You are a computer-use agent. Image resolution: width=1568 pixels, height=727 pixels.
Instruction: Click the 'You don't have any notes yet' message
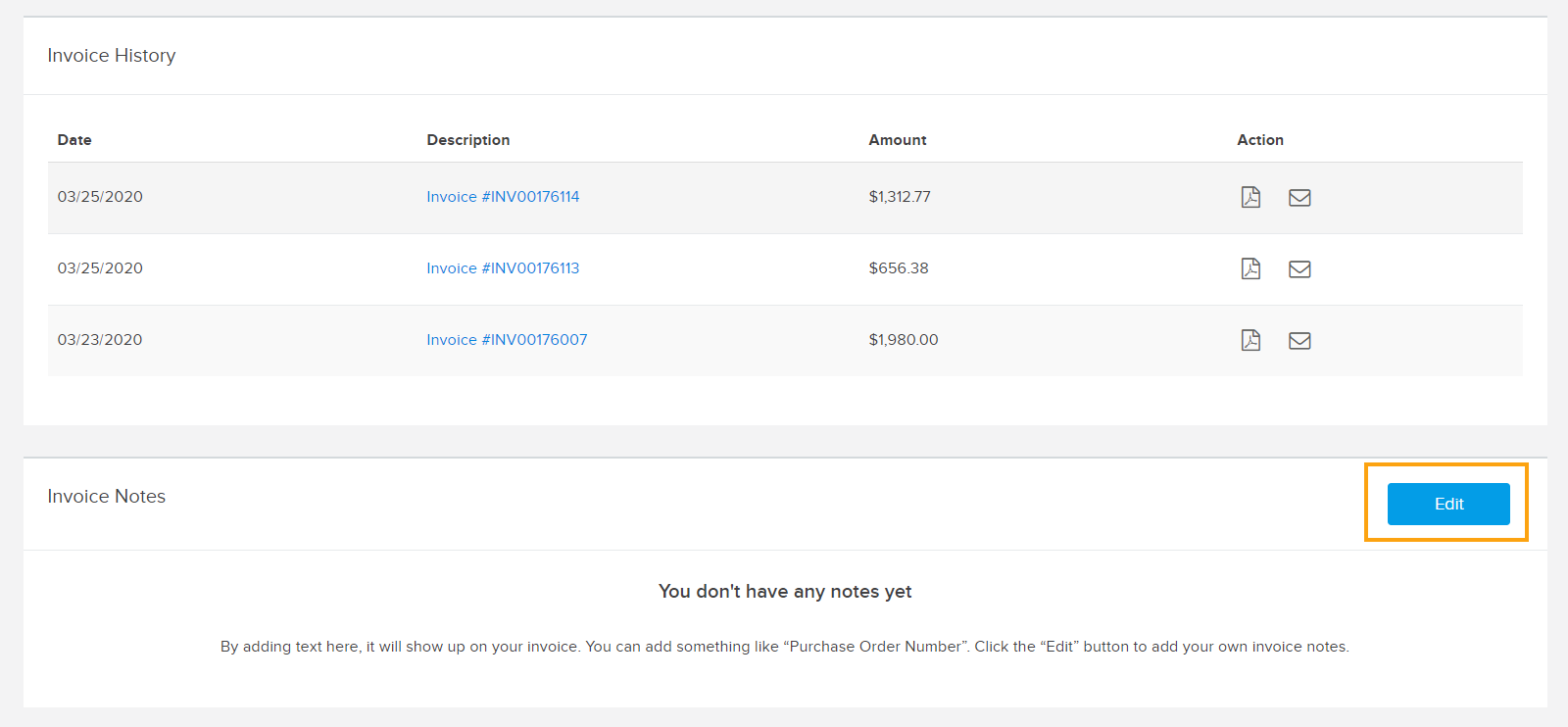[x=785, y=592]
